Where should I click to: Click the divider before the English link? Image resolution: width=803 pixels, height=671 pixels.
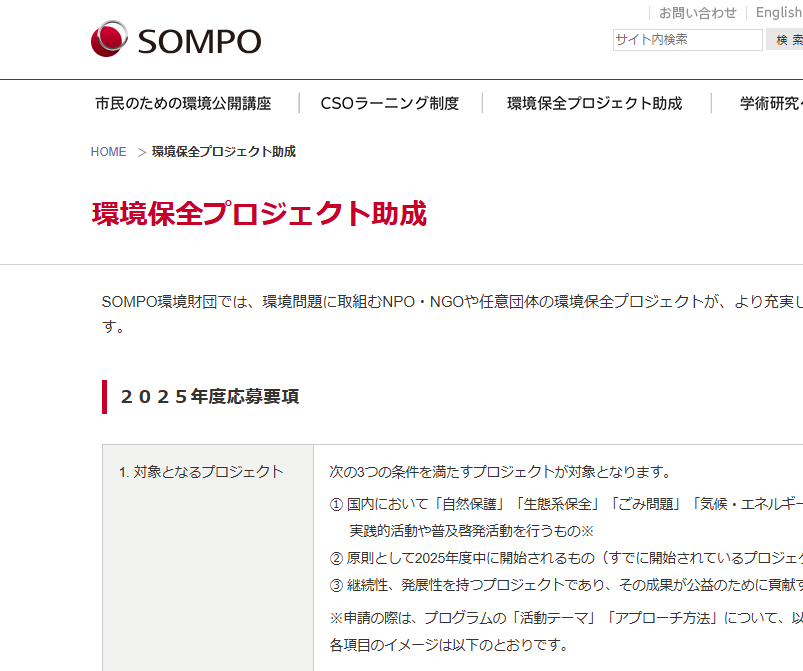coord(746,12)
